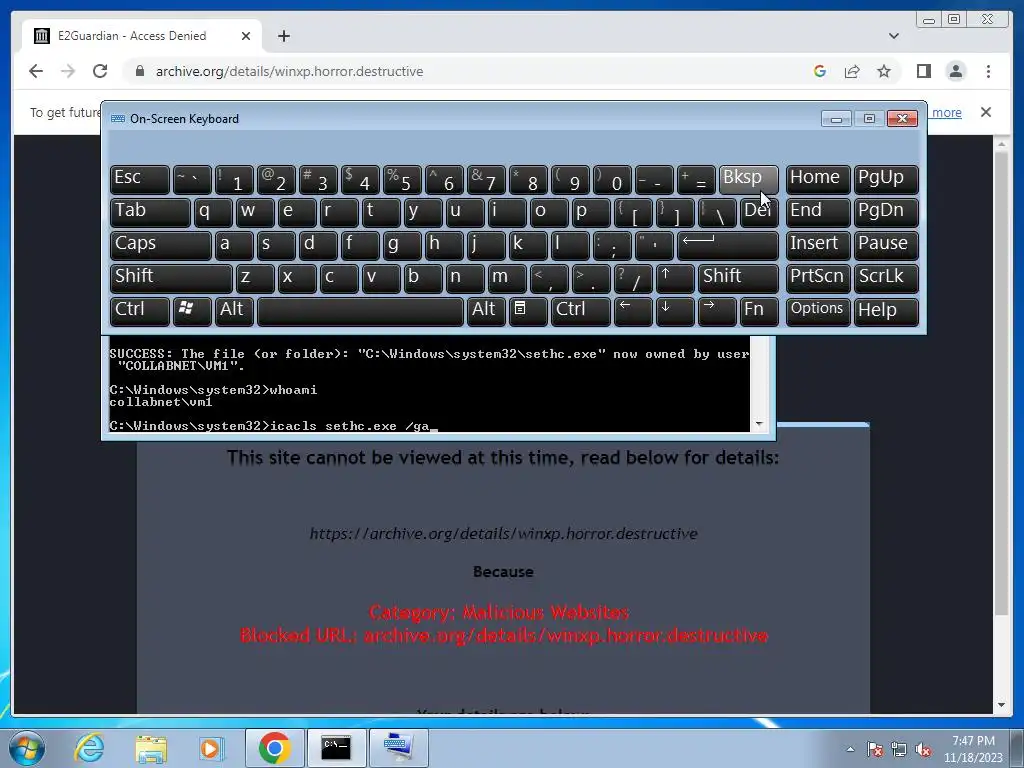Click the Chrome forward arrow
Screen dimensions: 1024x768
click(68, 71)
